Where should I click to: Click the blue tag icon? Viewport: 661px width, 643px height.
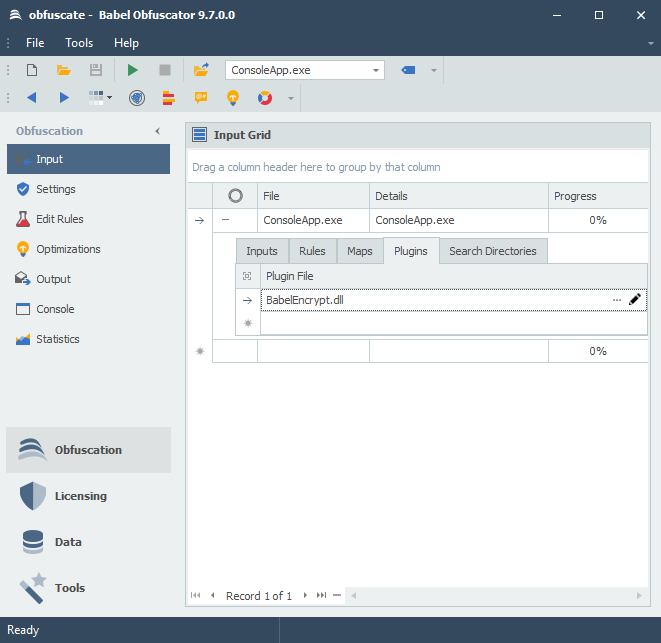point(408,70)
